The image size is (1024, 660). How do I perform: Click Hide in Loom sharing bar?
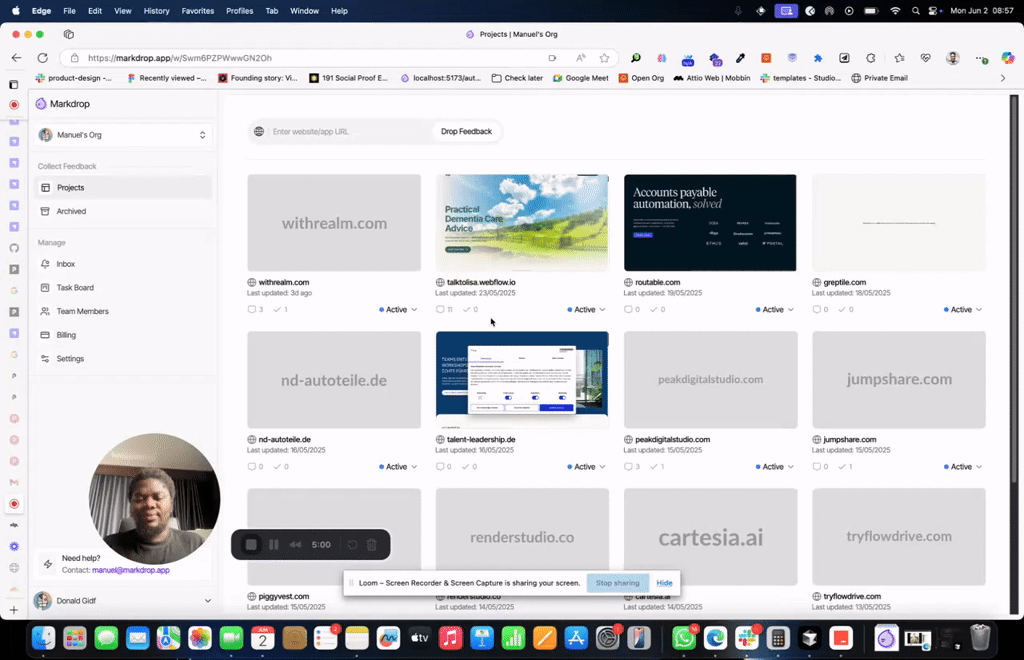[664, 583]
